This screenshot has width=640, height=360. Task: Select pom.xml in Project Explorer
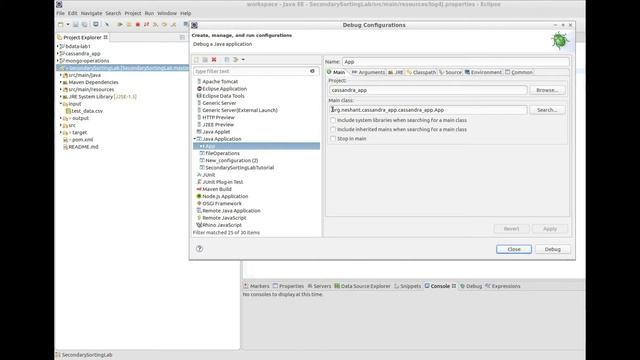82,140
